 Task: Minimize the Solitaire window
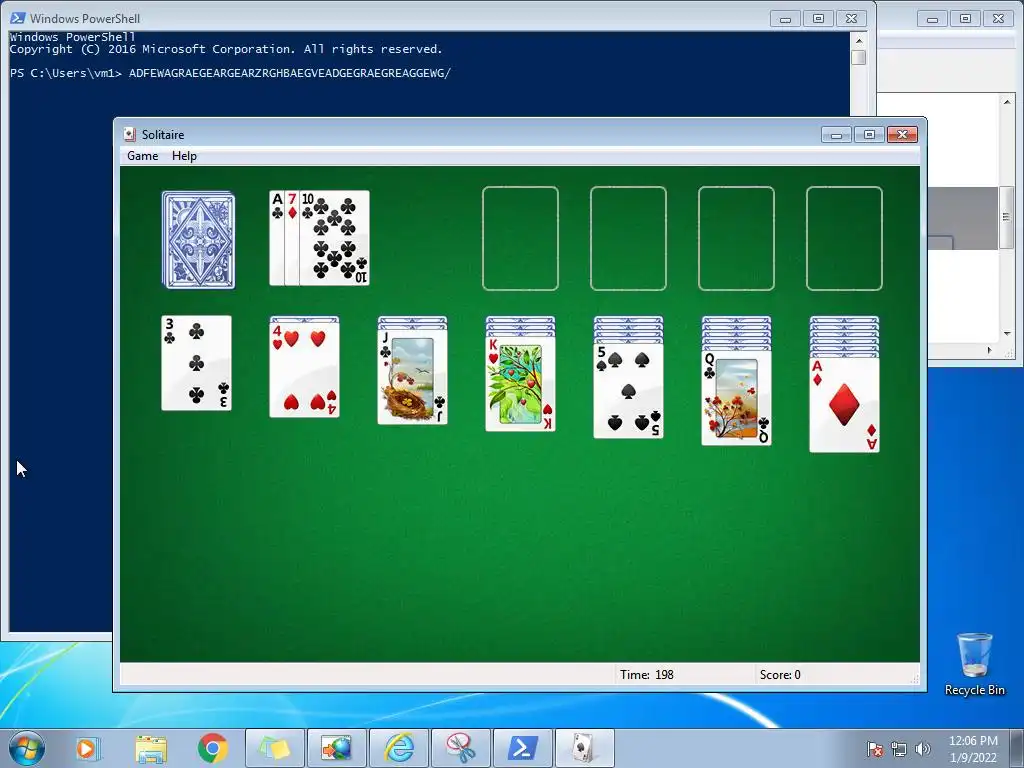[x=837, y=135]
